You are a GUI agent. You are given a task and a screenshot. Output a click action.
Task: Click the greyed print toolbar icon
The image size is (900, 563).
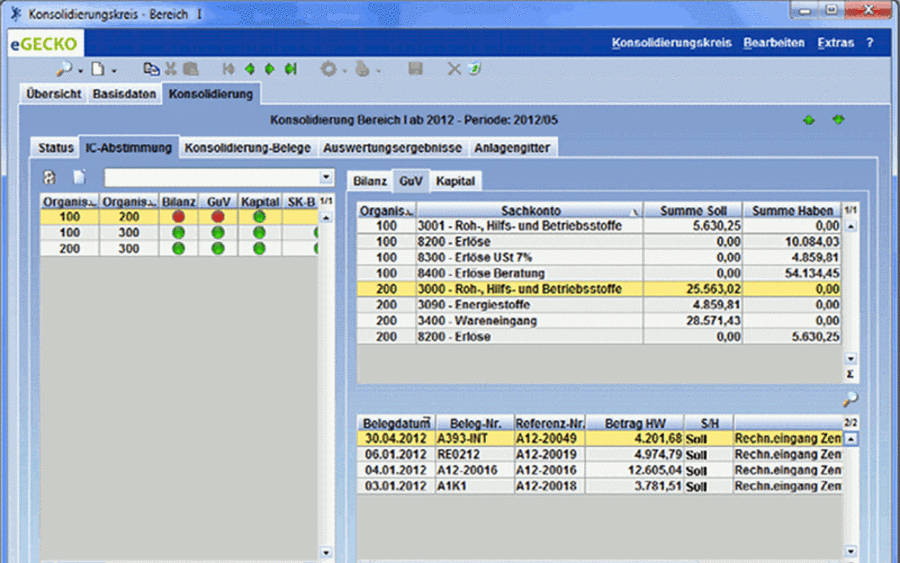tap(362, 69)
